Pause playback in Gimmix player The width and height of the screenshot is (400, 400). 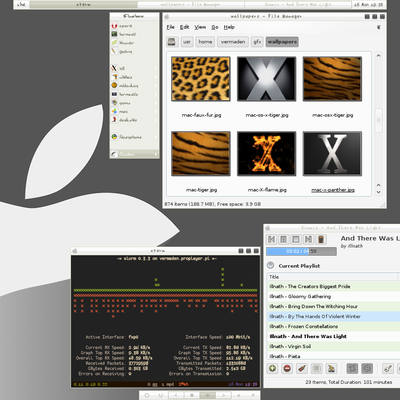click(284, 239)
